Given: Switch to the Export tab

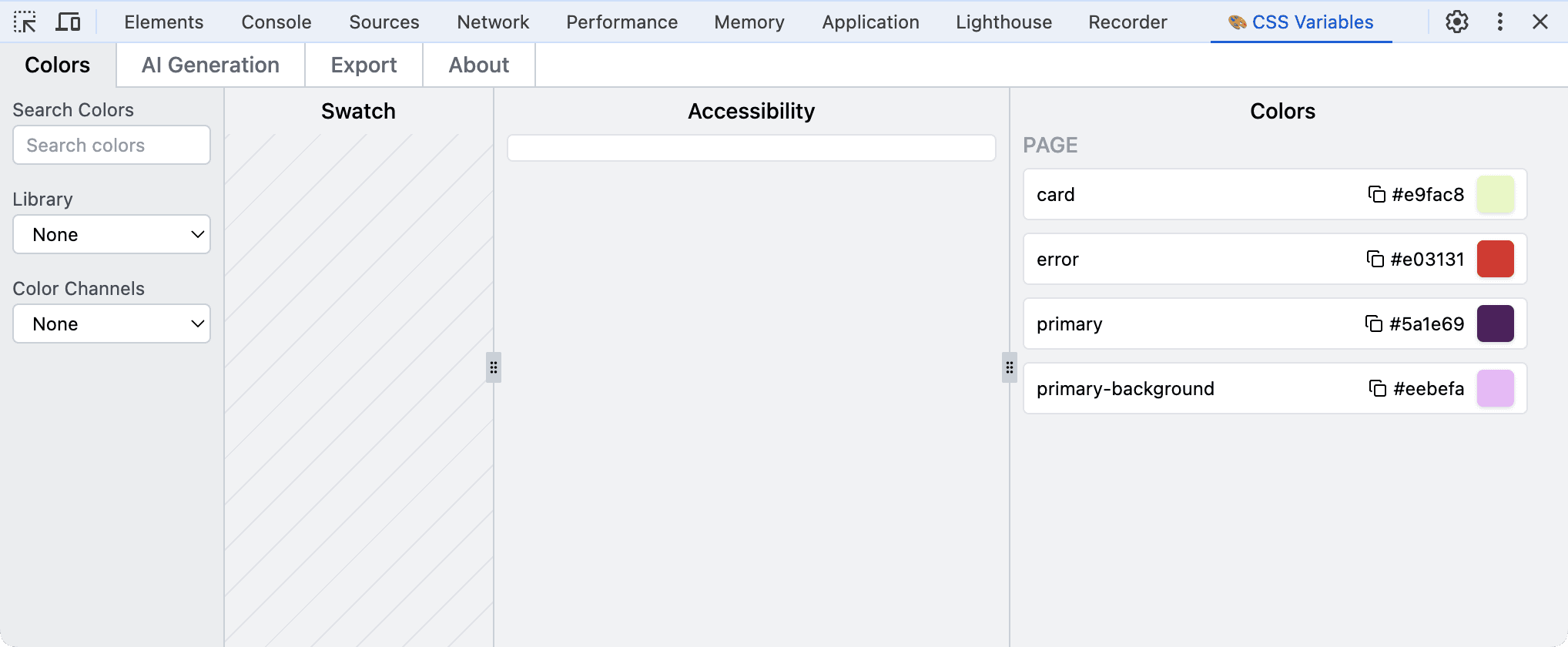Looking at the screenshot, I should tap(364, 65).
